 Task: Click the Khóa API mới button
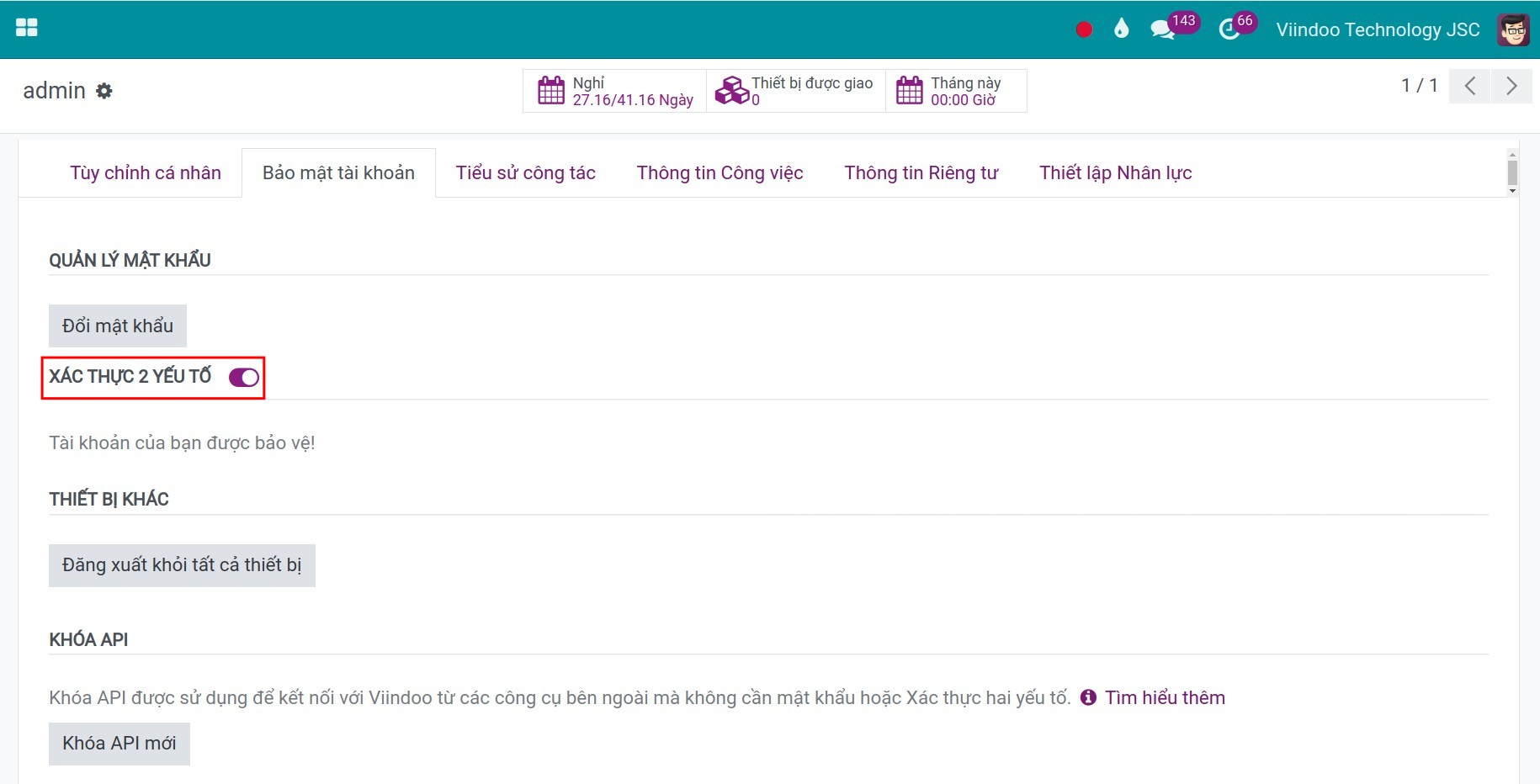(x=119, y=744)
